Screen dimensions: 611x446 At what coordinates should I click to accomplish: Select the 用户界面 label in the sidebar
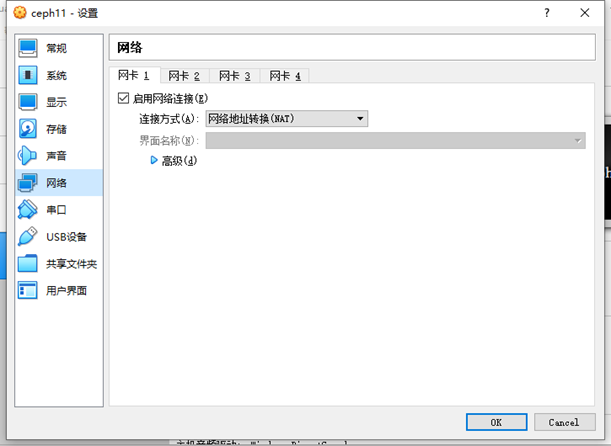point(66,291)
